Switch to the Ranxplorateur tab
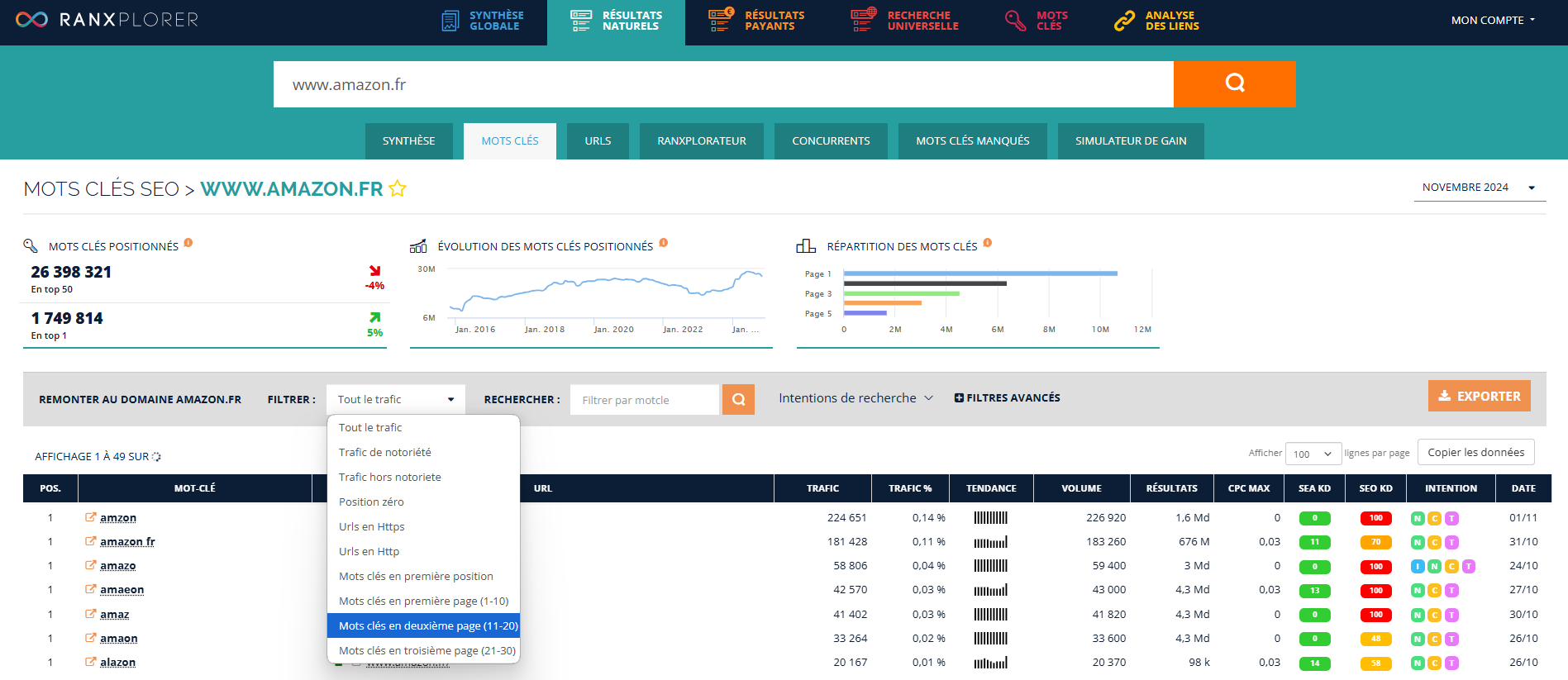Viewport: 1568px width, 680px height. tap(702, 141)
